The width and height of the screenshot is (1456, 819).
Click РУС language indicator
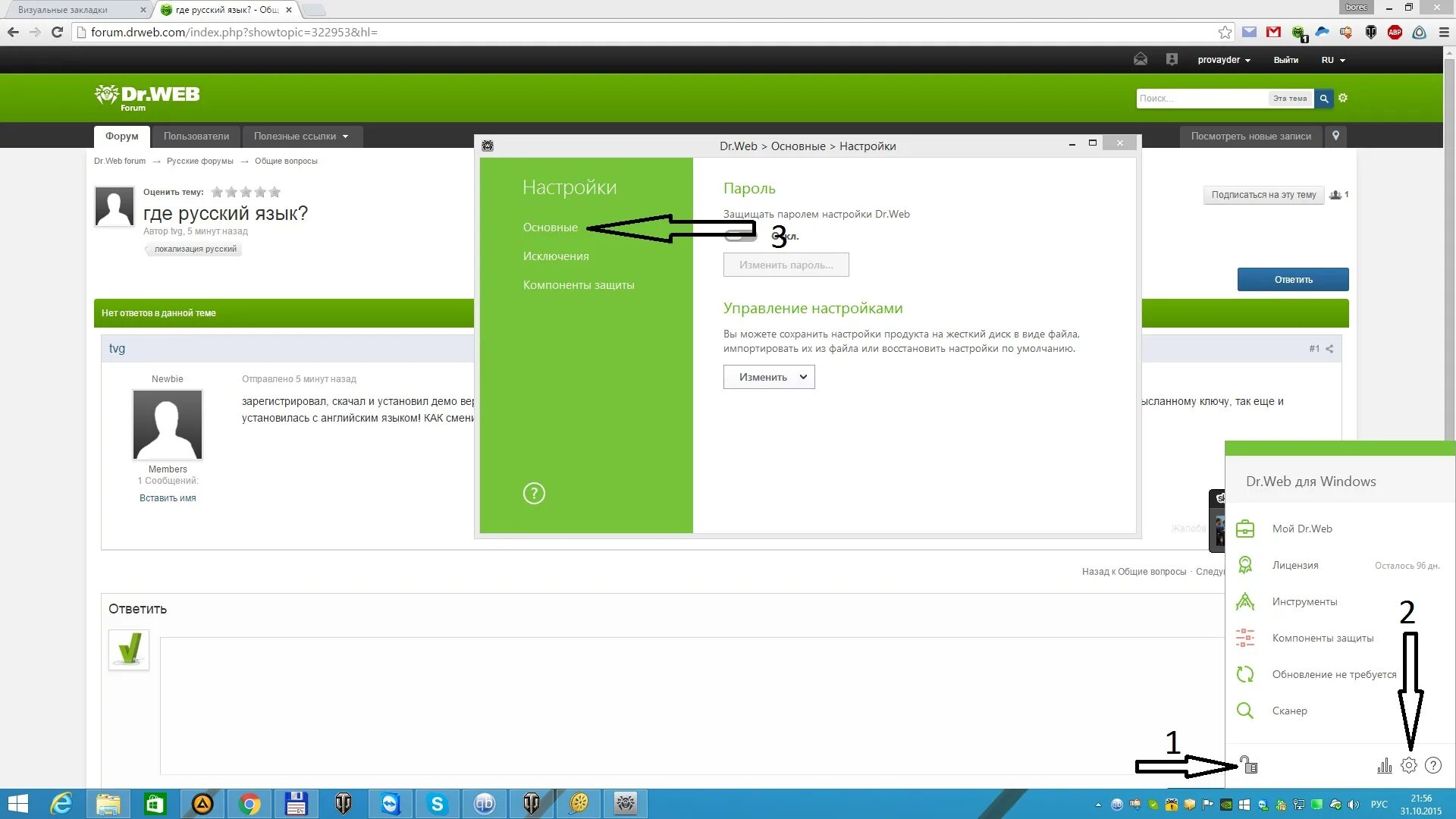(x=1379, y=805)
